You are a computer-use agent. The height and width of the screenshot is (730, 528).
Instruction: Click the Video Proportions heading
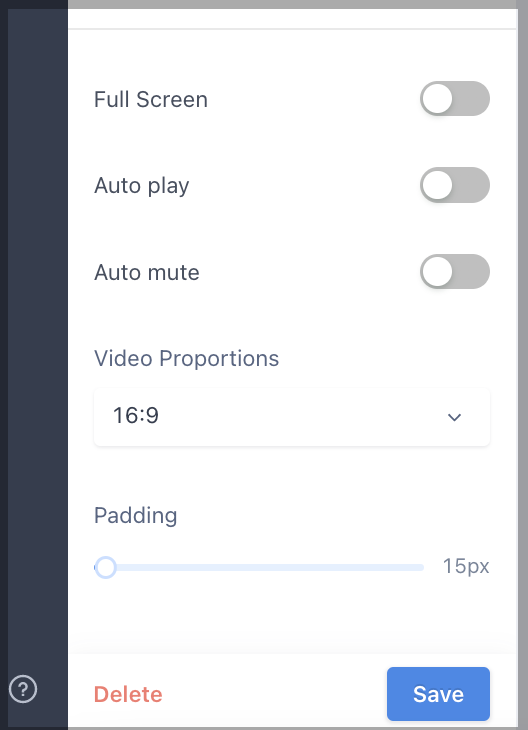coord(186,358)
